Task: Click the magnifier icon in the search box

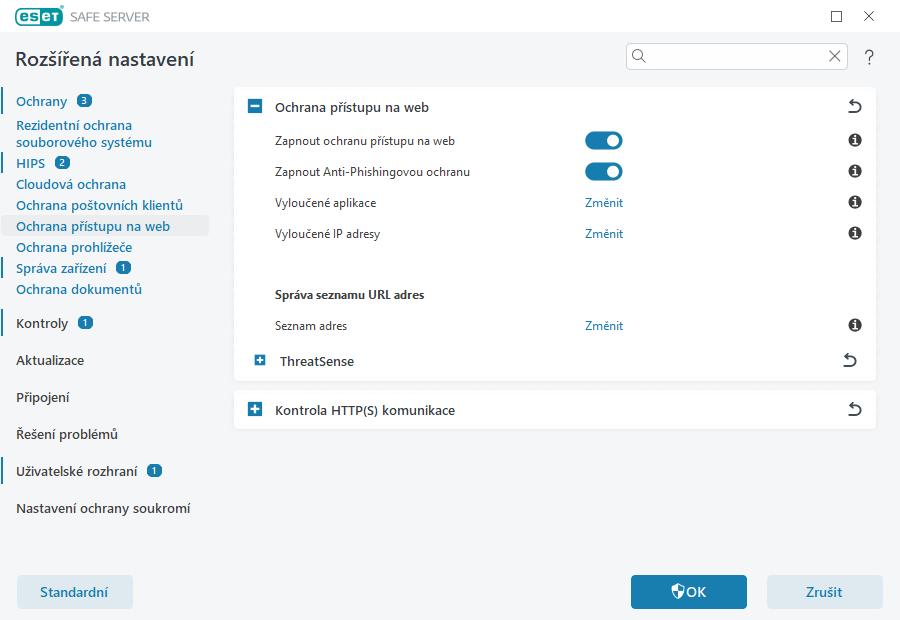Action: click(639, 56)
